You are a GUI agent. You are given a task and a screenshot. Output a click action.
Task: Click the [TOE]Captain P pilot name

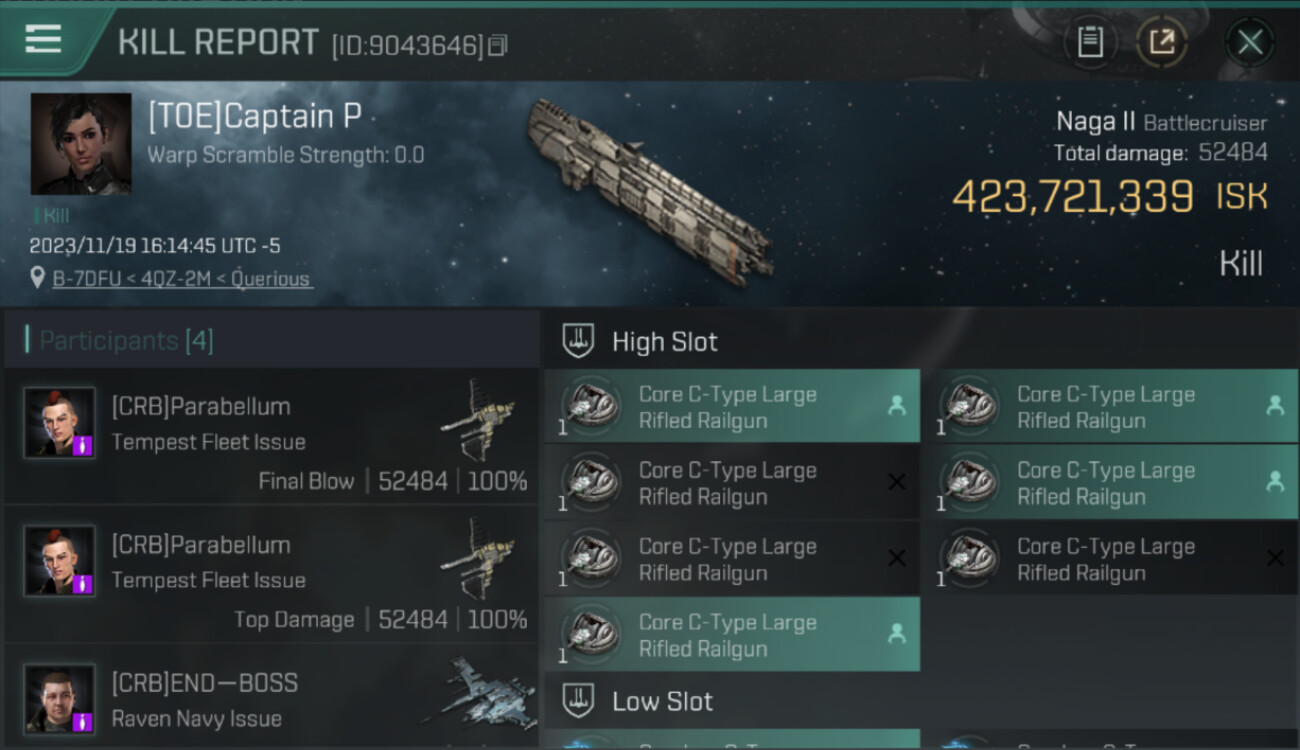[255, 117]
